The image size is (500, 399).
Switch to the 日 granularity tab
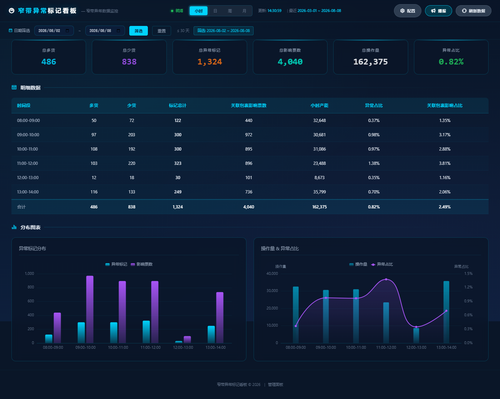[215, 11]
